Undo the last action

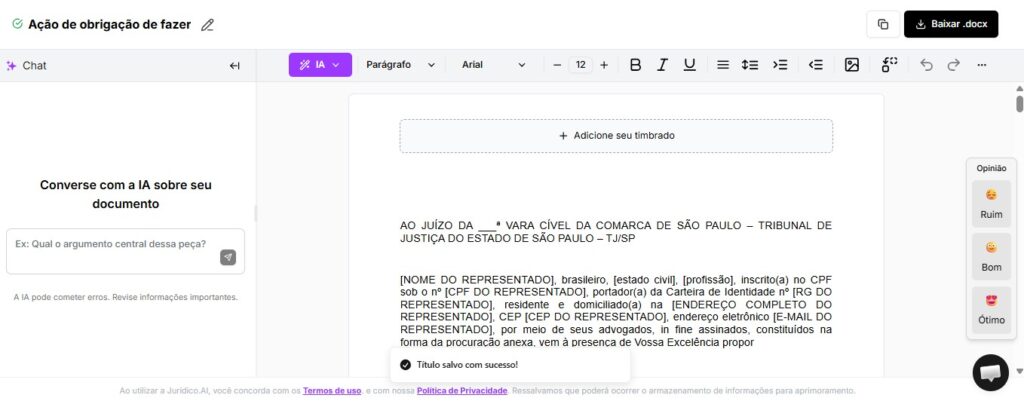coord(926,65)
